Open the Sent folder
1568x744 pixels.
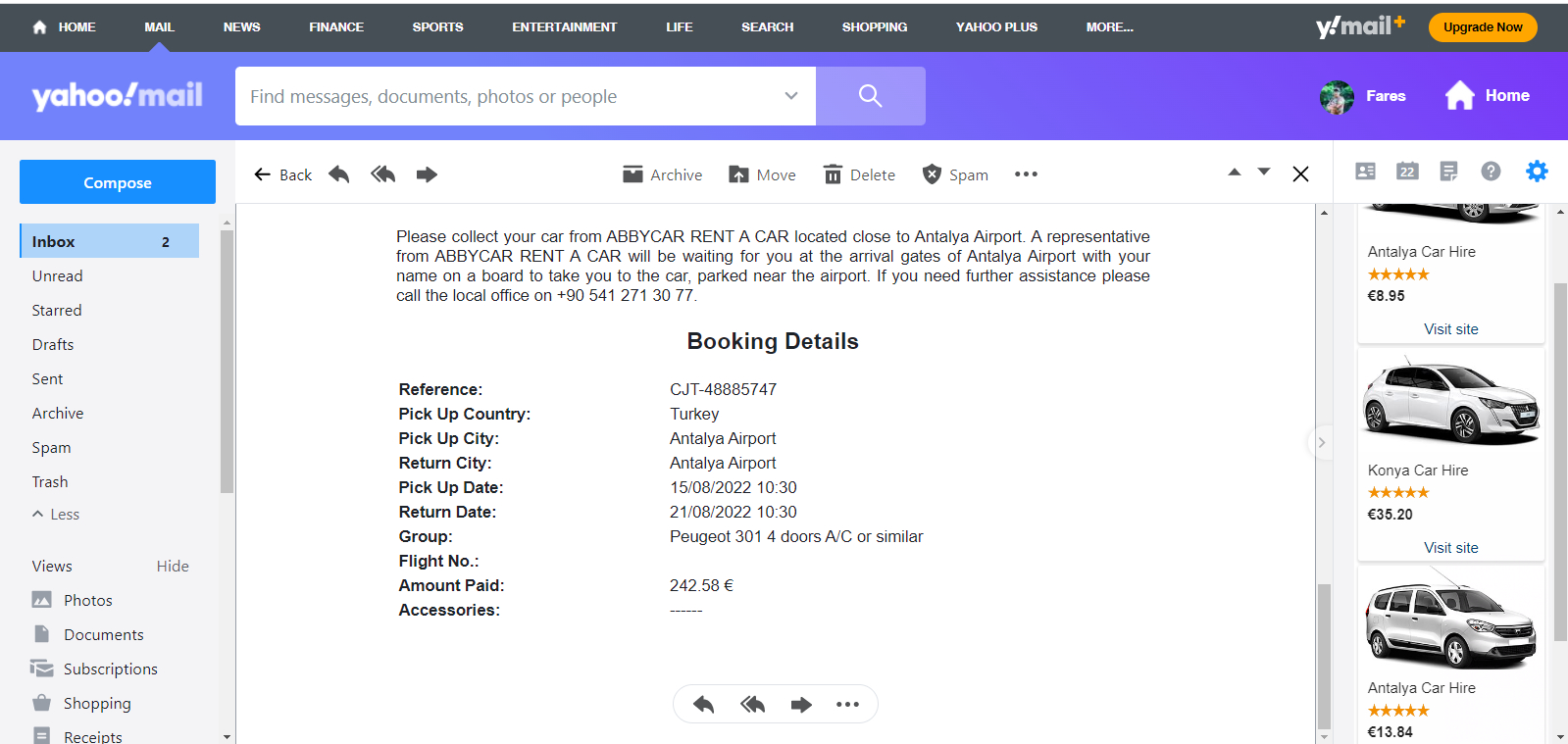pyautogui.click(x=47, y=379)
